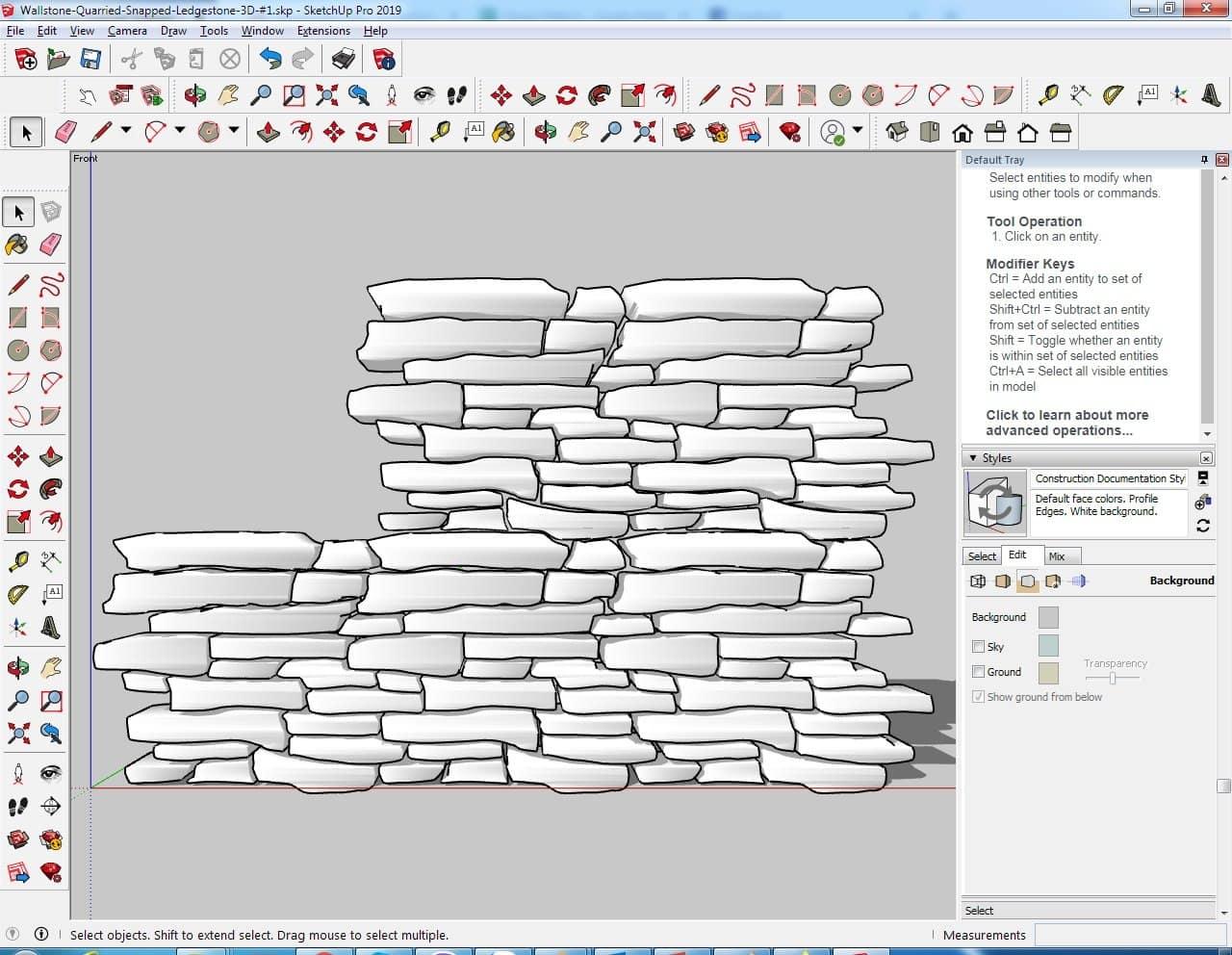Screen dimensions: 1232x955
Task: Click the Measurements input field
Action: (1128, 935)
